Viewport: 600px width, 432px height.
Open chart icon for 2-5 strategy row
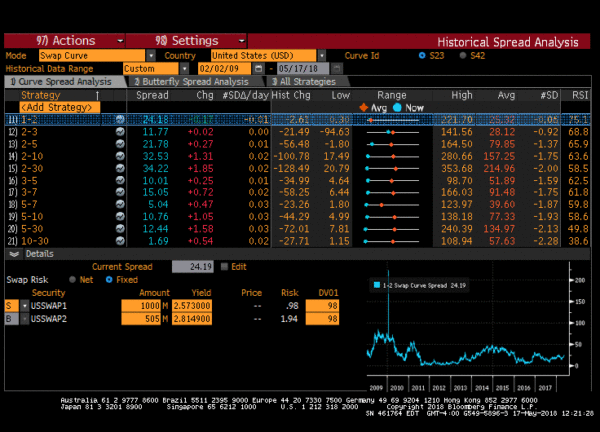[x=120, y=144]
